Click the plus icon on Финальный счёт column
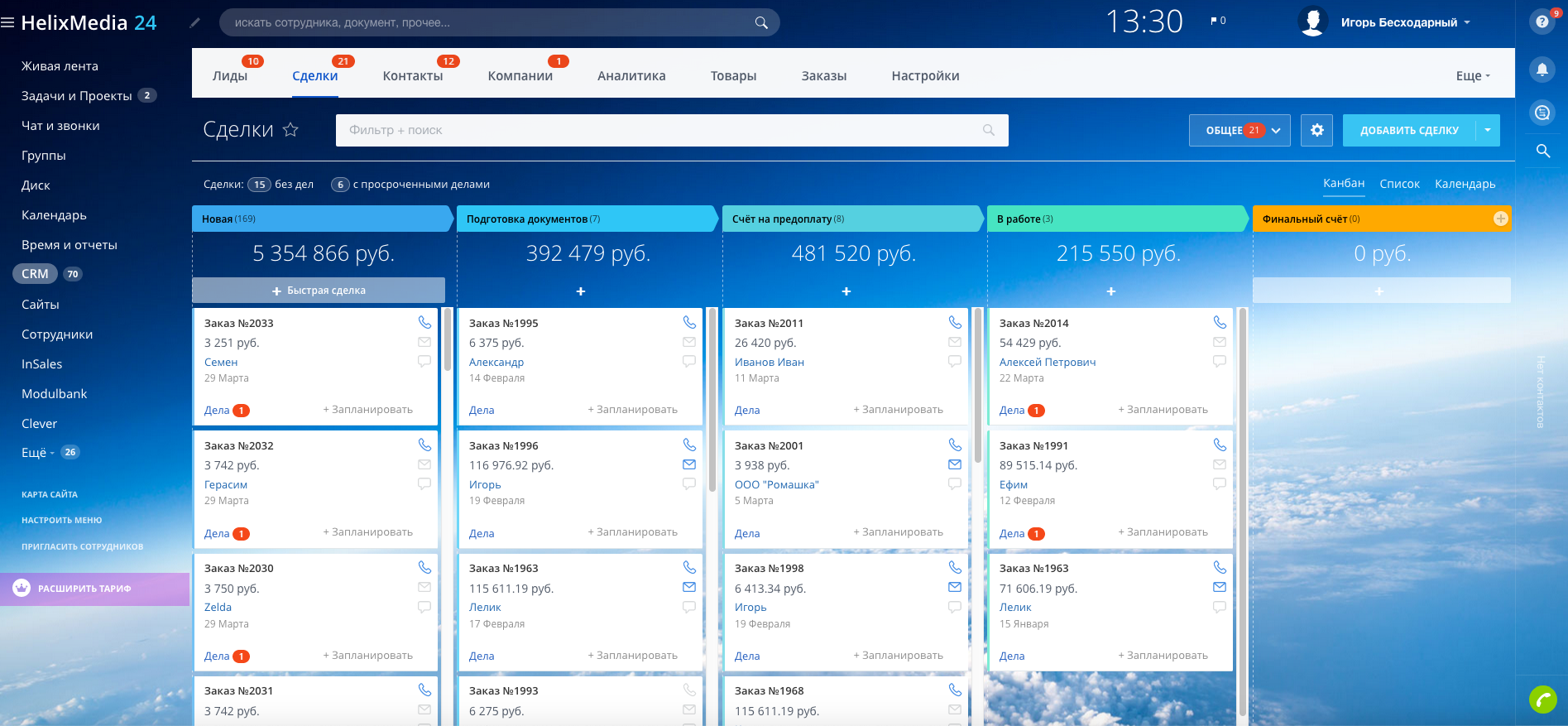The height and width of the screenshot is (726, 1568). (1500, 219)
